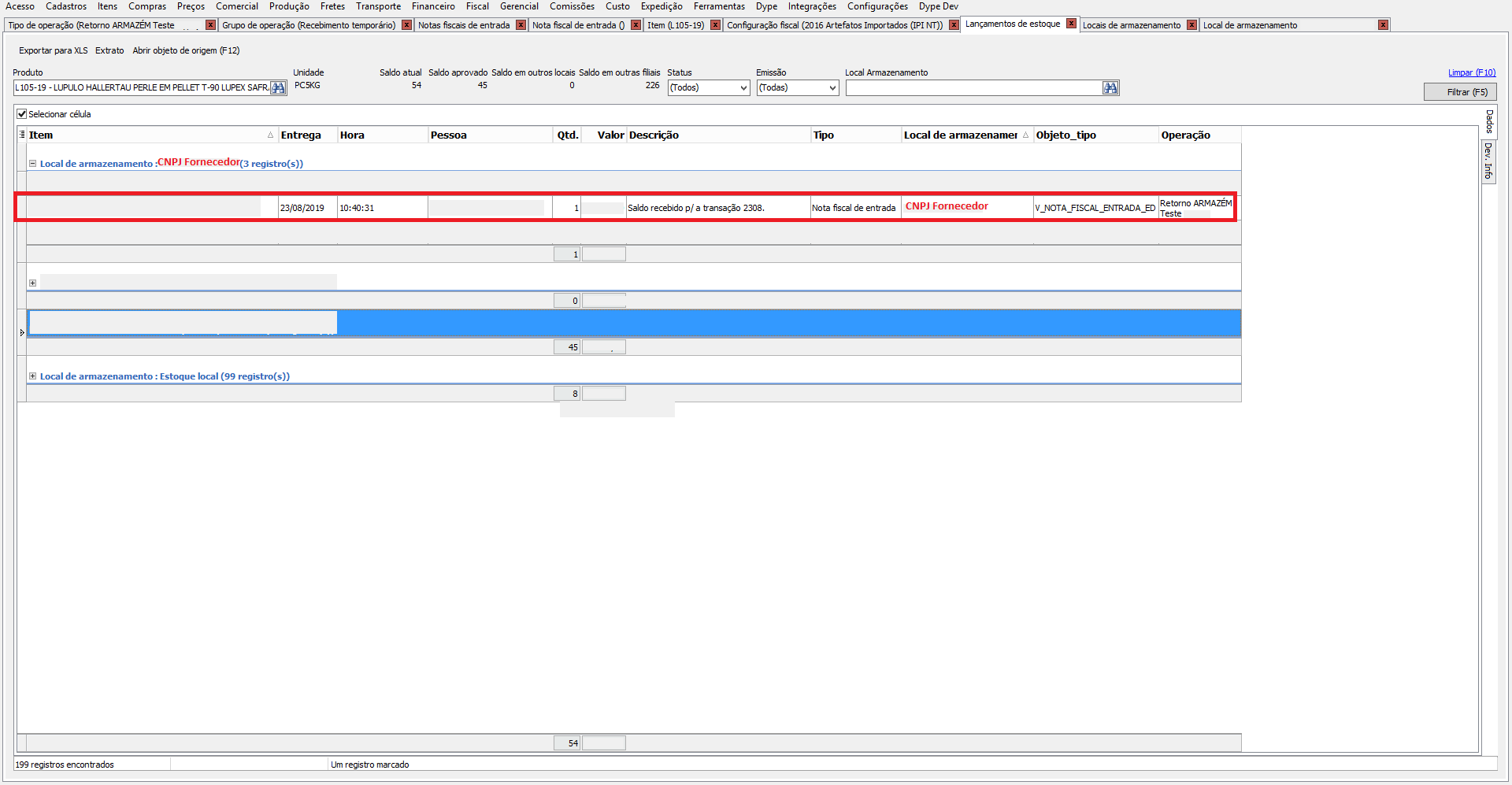Open the Configurações menu
1512x785 pixels.
(x=877, y=6)
